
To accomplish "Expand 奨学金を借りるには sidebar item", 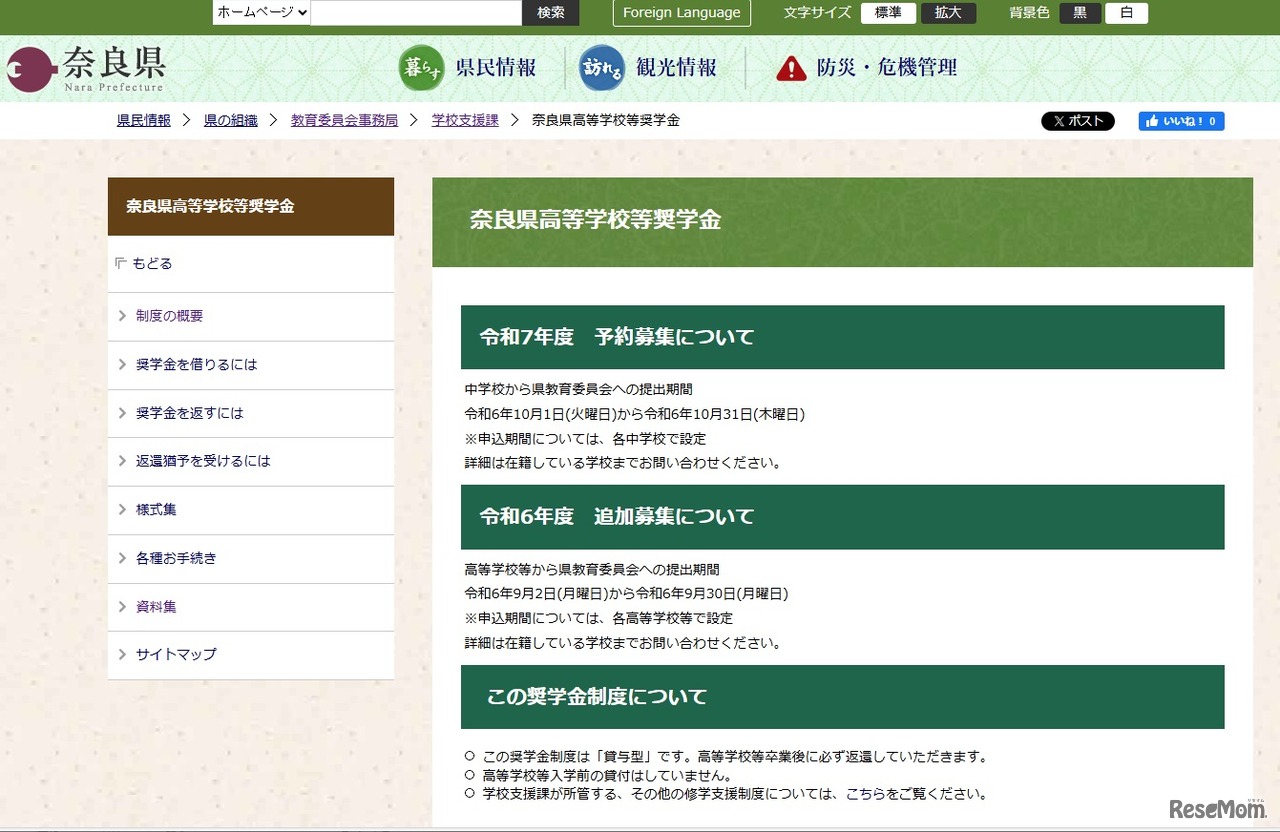I will click(196, 365).
